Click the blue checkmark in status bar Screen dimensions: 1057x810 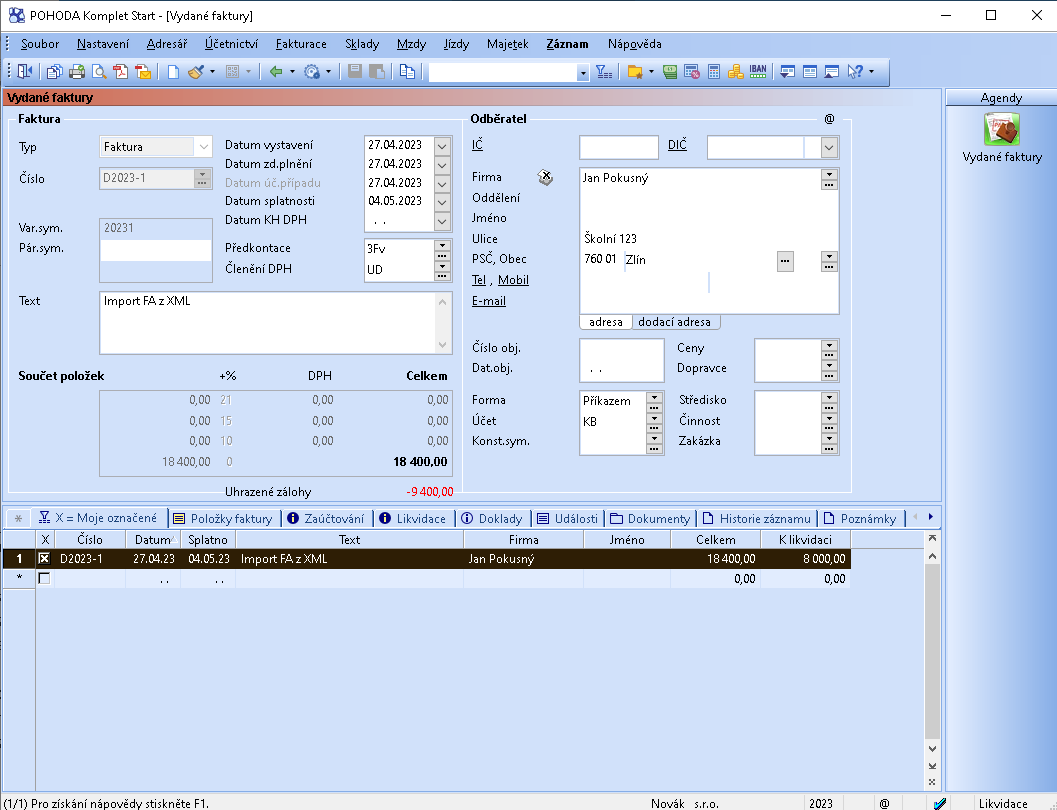[x=940, y=803]
